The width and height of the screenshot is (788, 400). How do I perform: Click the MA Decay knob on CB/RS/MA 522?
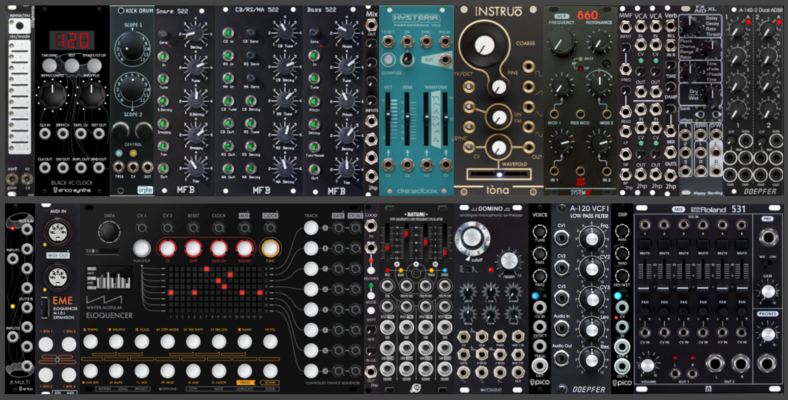285,167
